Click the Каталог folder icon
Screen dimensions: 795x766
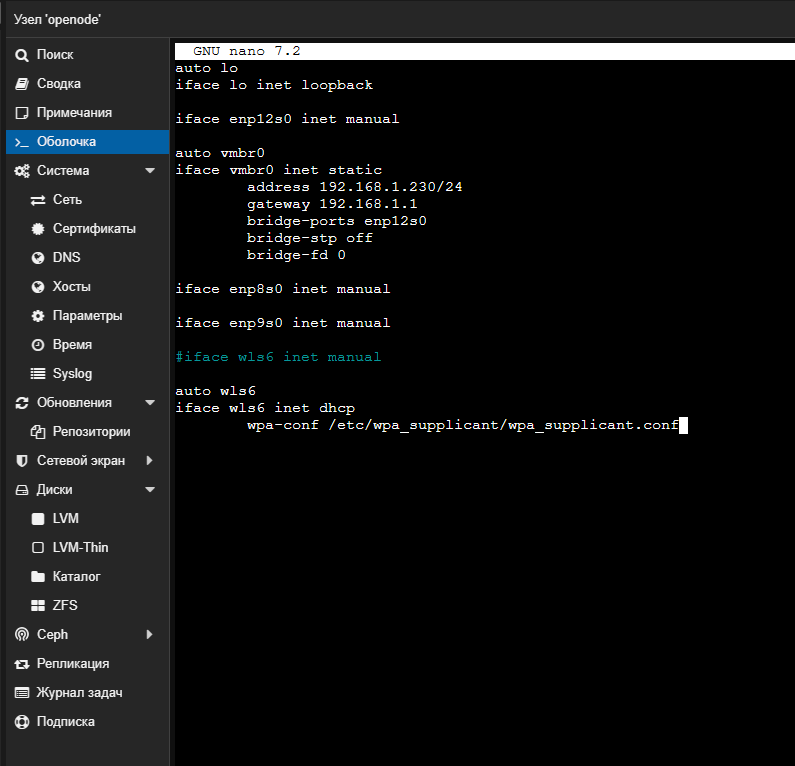tap(38, 576)
